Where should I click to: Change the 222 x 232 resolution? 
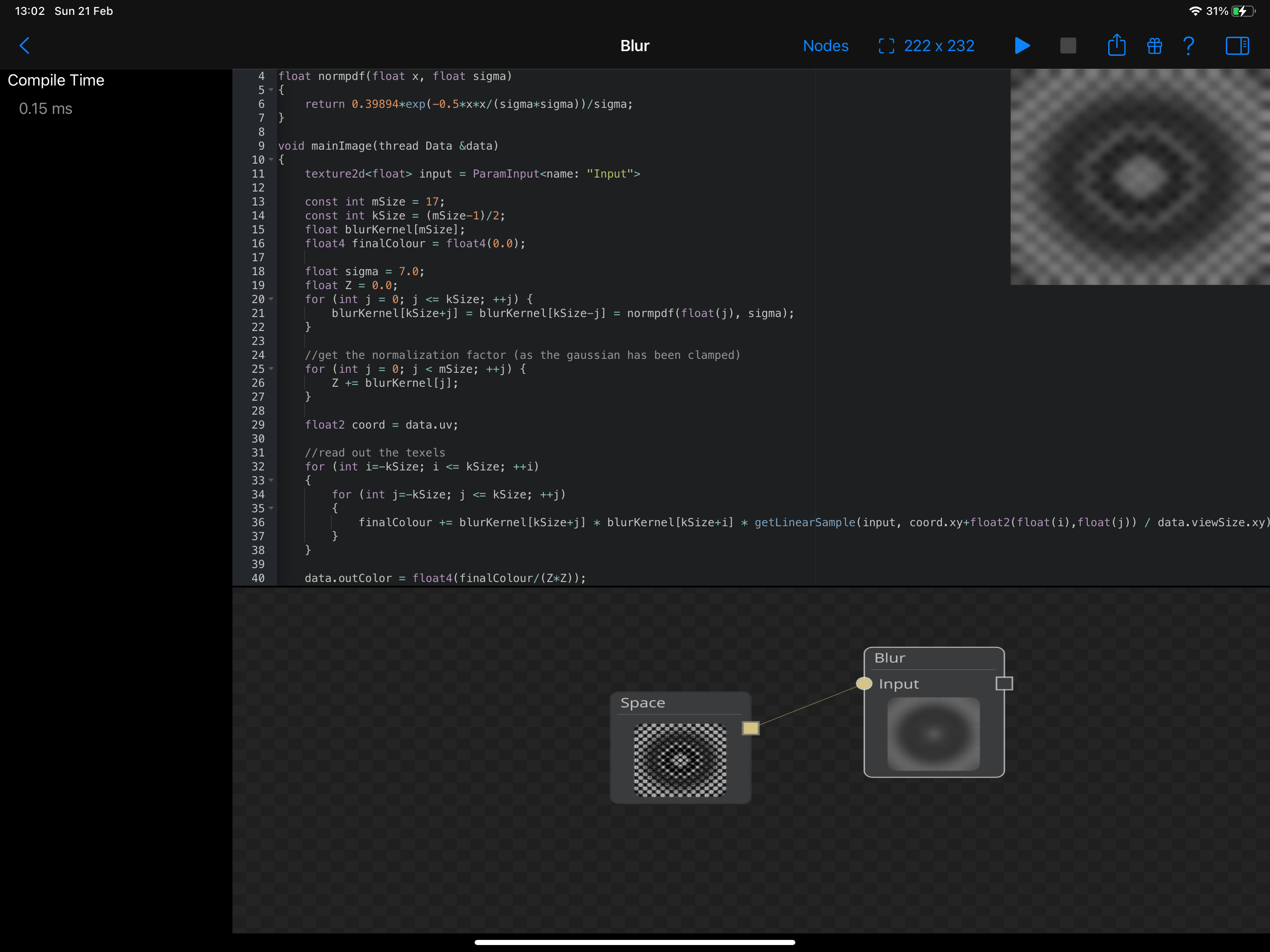click(939, 46)
